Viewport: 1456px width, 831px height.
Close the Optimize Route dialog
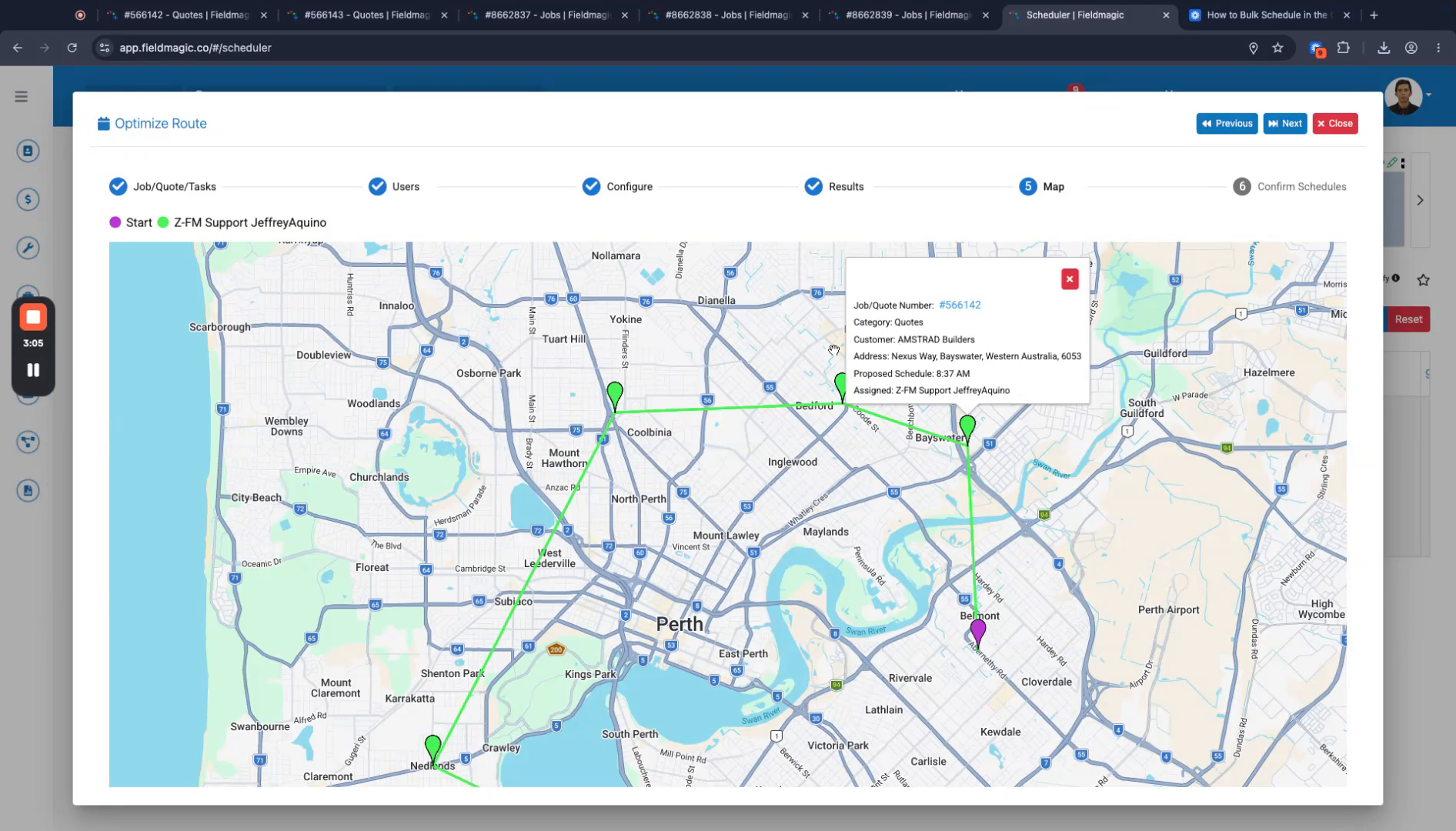[x=1335, y=123]
